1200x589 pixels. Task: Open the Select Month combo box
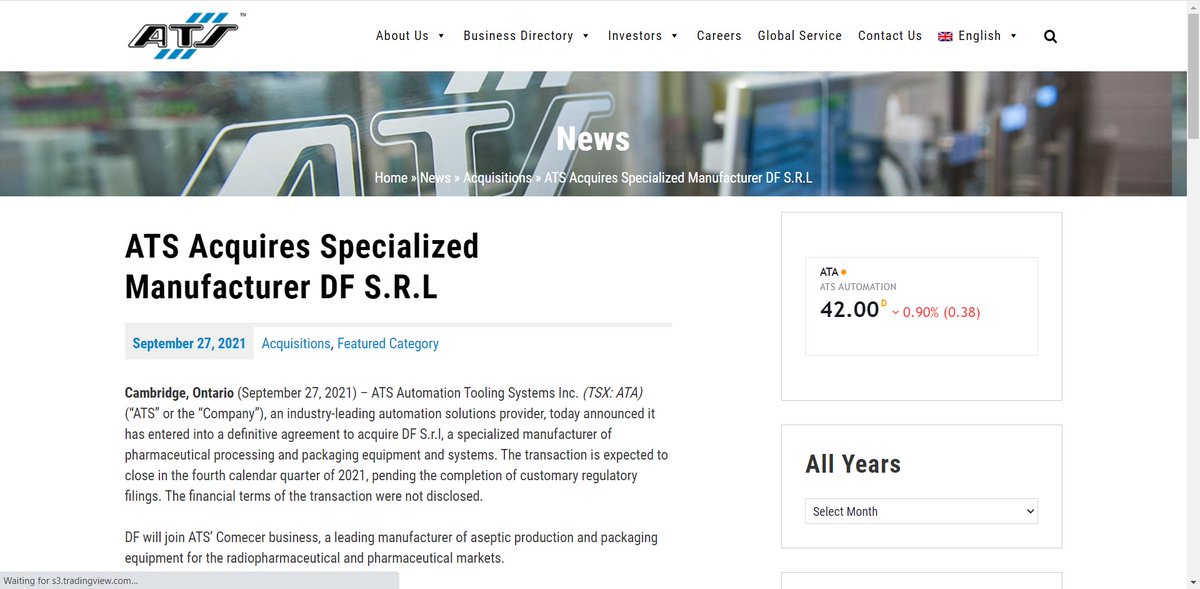(921, 511)
